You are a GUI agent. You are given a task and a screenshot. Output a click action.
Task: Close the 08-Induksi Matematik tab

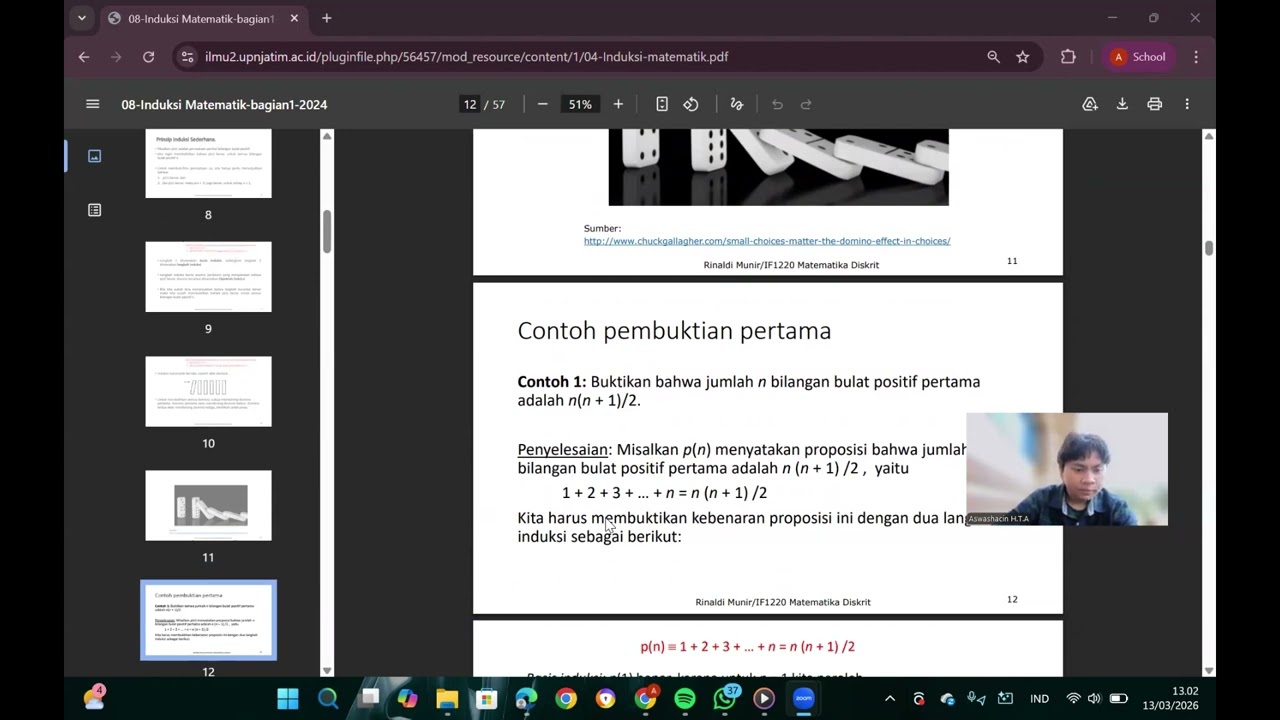pyautogui.click(x=294, y=18)
